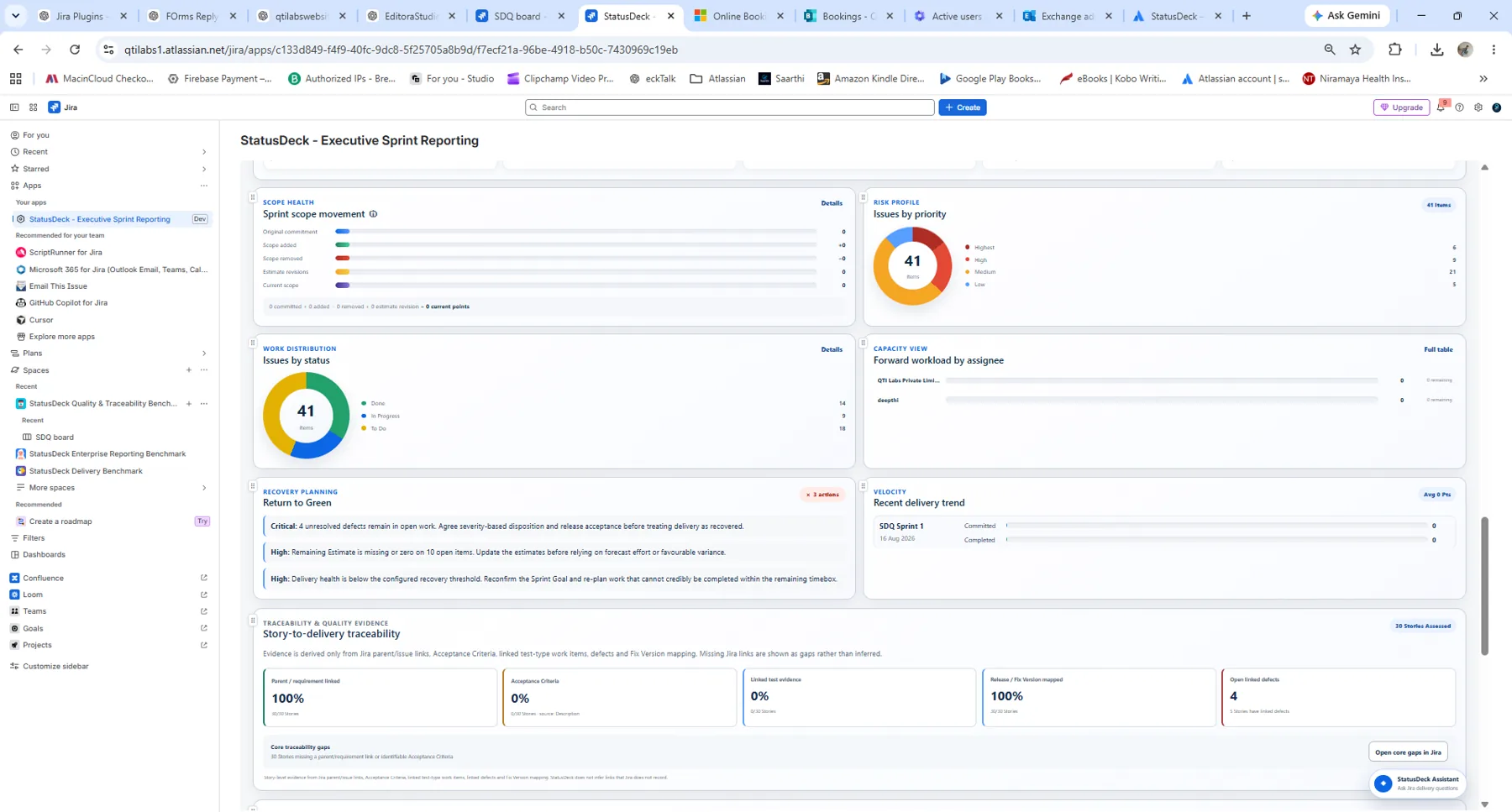Open the Chrome apps grid in bookmarks bar
The height and width of the screenshot is (812, 1512).
point(15,79)
